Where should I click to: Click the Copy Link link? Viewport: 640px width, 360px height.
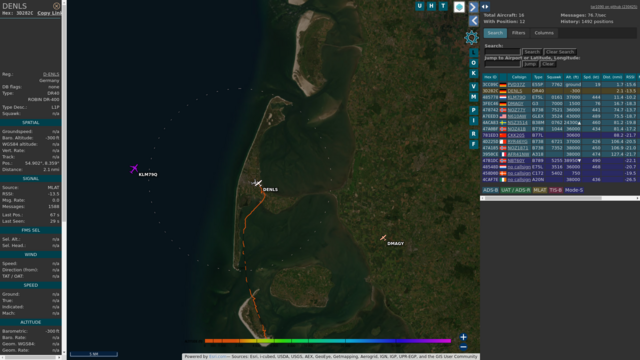49,13
